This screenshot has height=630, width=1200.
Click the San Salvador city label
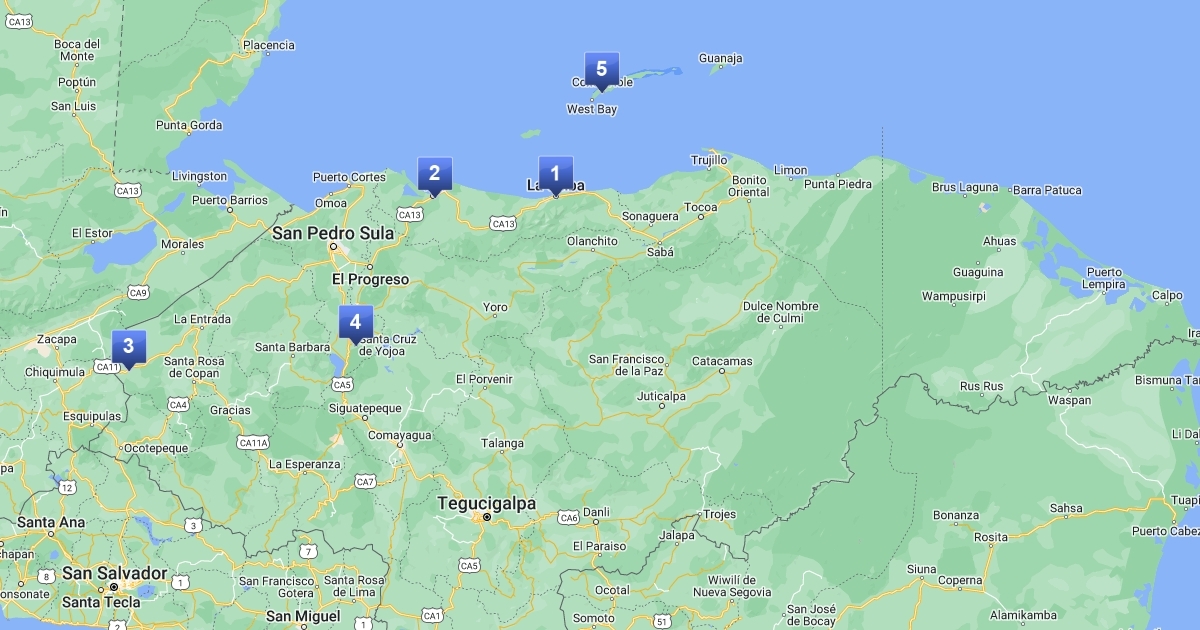tap(114, 573)
